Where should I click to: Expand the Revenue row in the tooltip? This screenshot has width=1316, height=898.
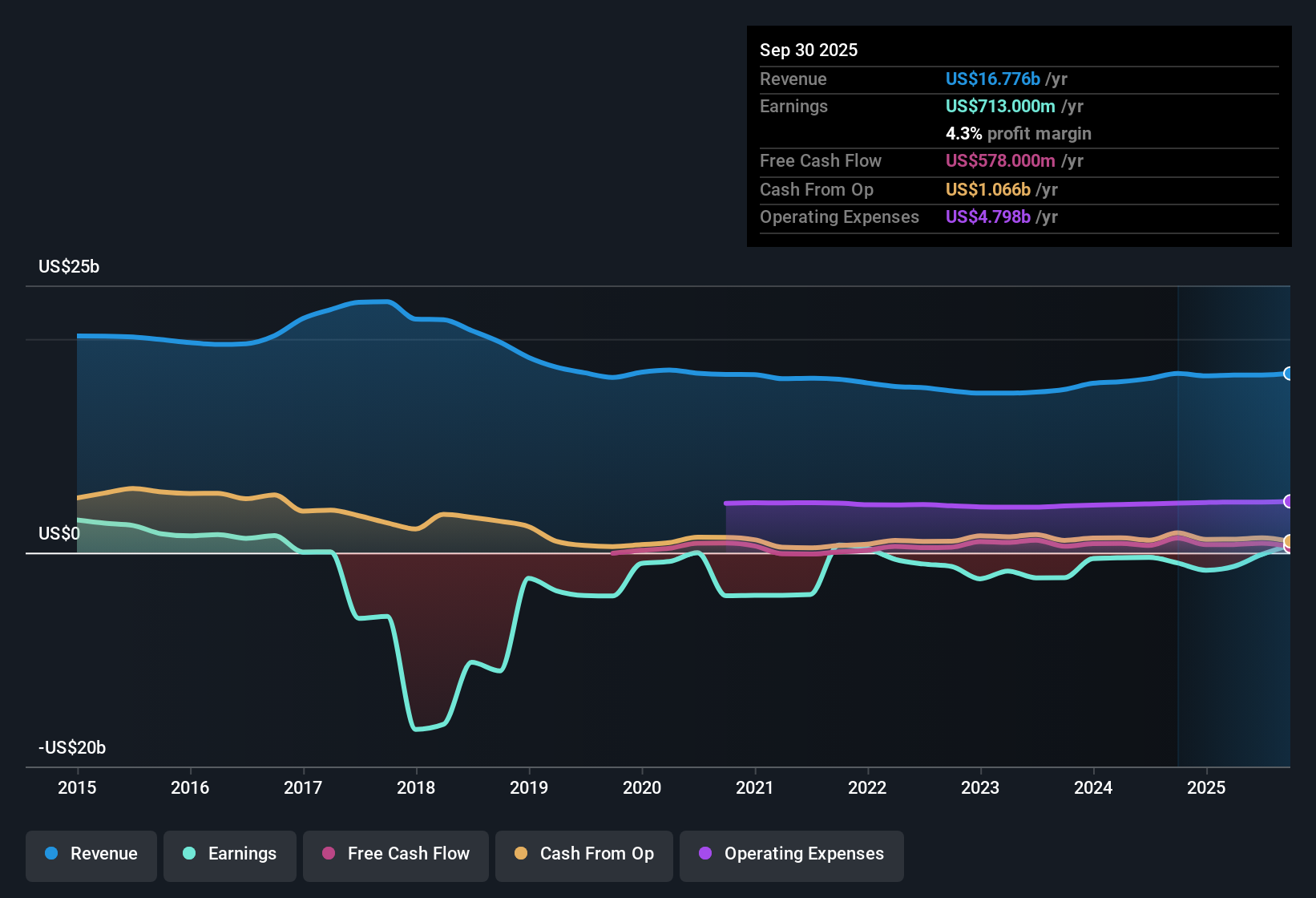(1018, 79)
